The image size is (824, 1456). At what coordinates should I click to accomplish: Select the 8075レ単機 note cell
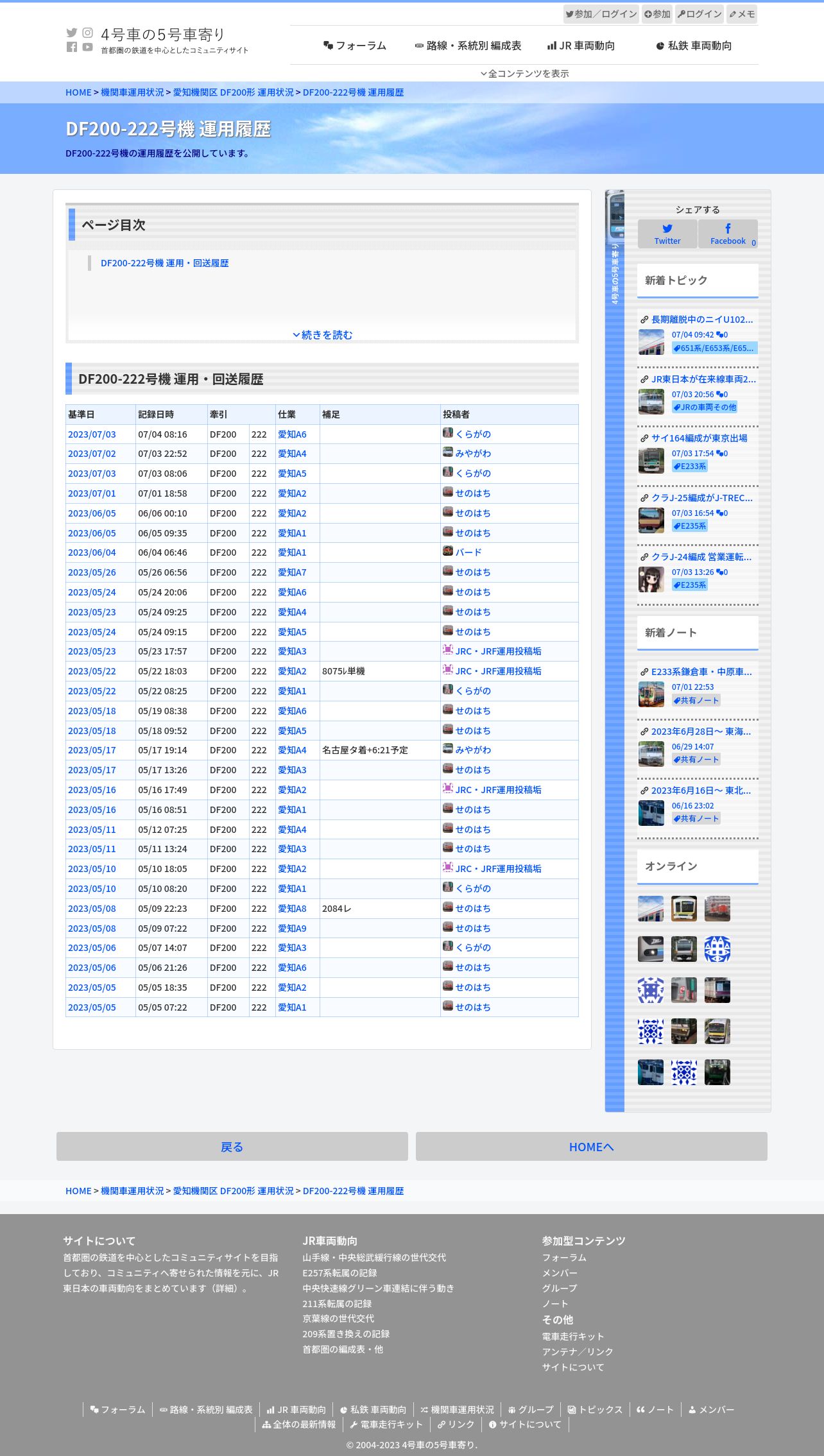(380, 671)
